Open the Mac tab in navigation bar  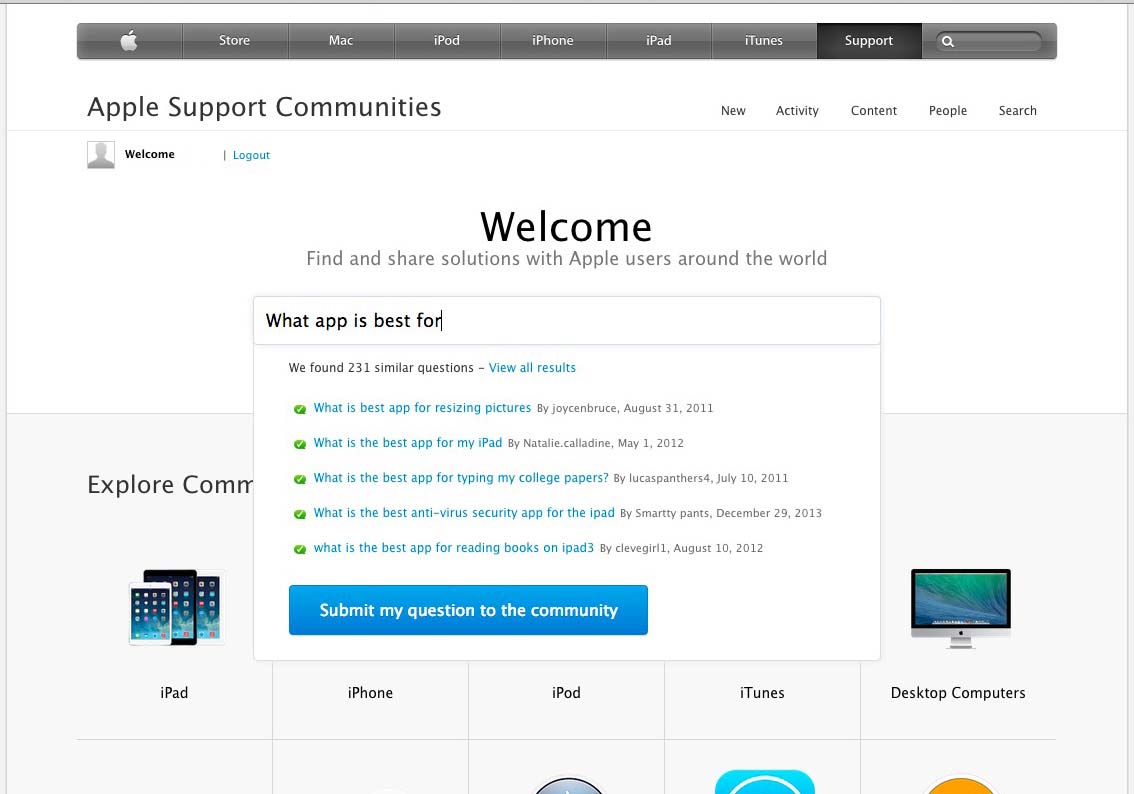pos(341,40)
